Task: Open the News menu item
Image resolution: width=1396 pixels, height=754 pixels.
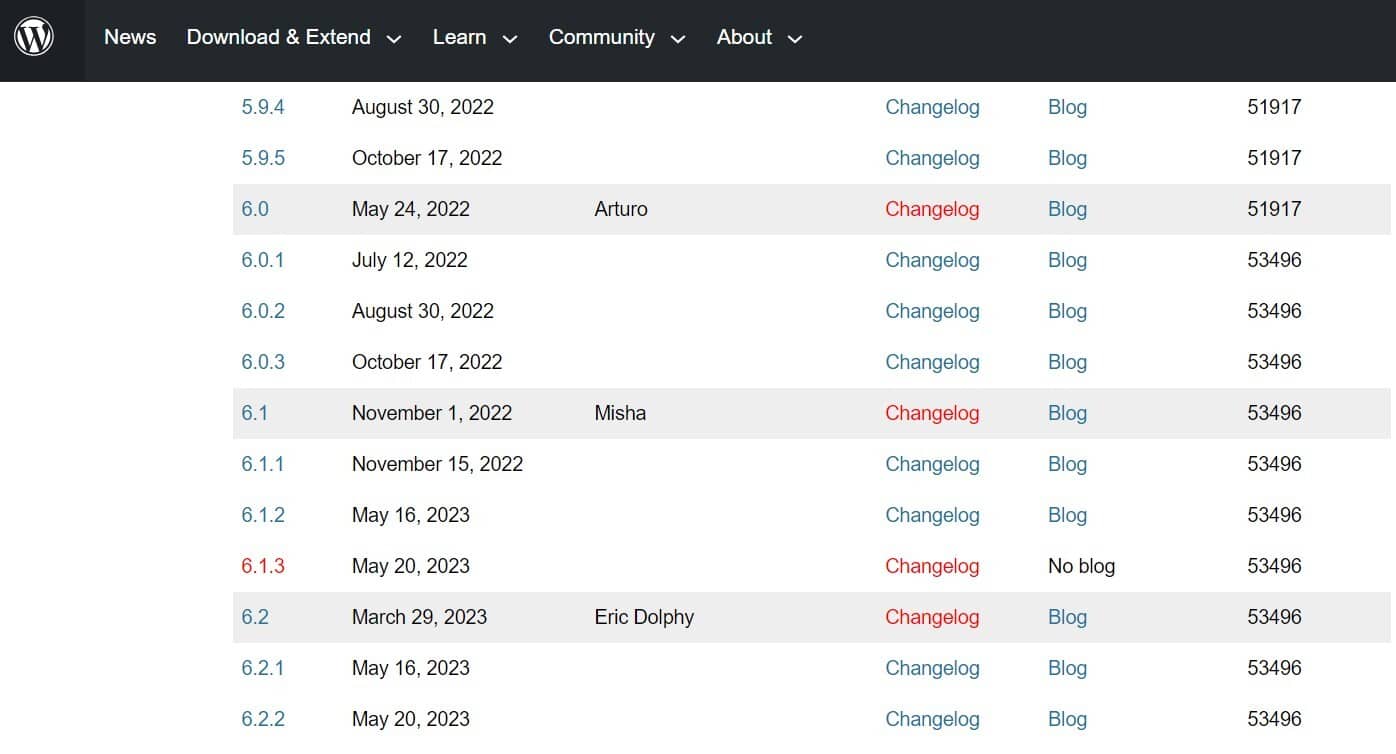Action: 130,37
